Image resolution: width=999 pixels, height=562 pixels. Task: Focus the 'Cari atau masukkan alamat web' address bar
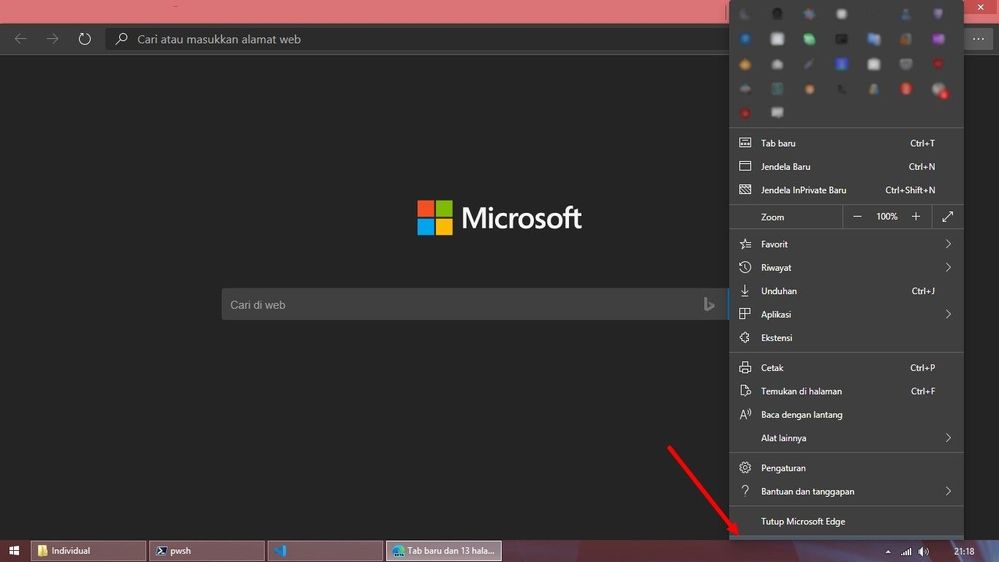[417, 39]
